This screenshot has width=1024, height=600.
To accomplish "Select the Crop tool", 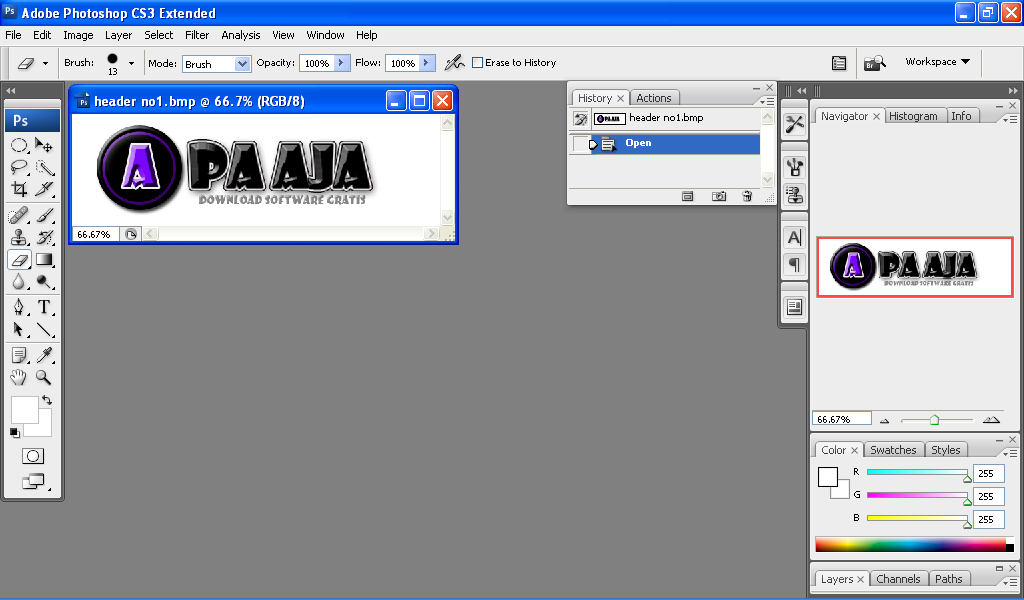I will point(19,189).
